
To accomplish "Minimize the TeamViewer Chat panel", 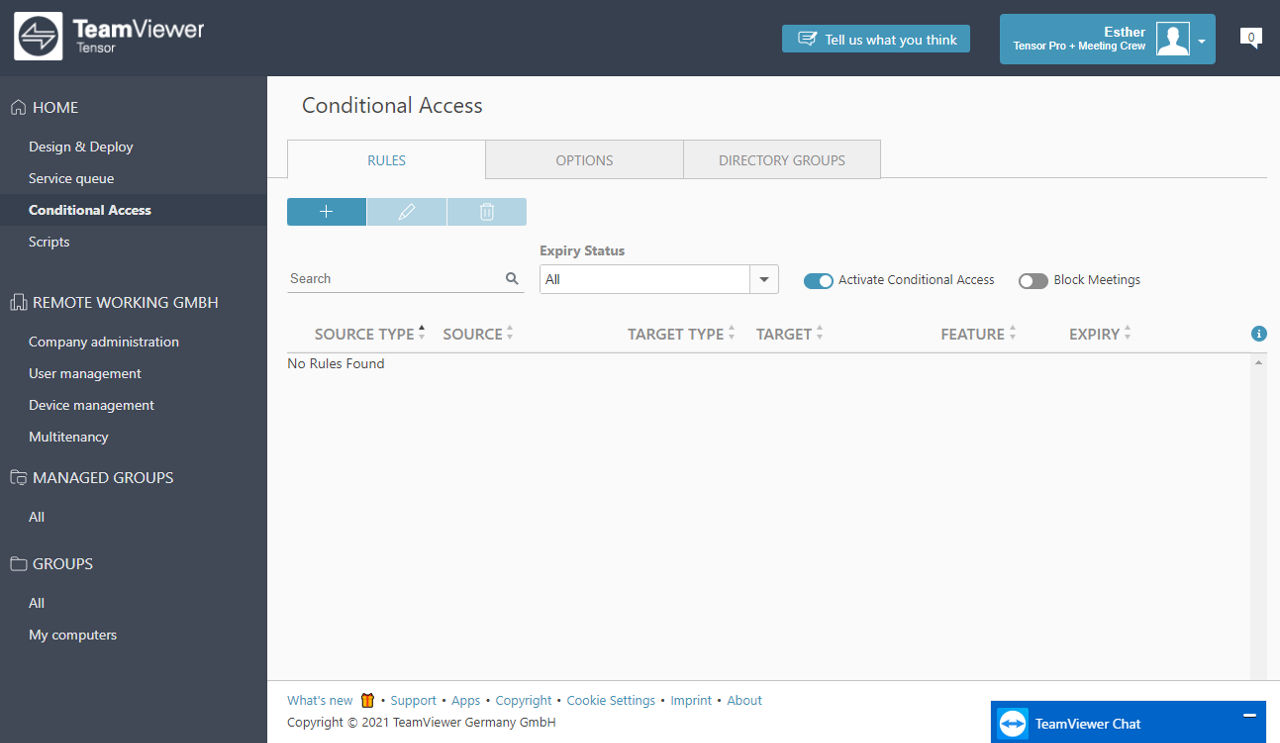I will click(1249, 715).
